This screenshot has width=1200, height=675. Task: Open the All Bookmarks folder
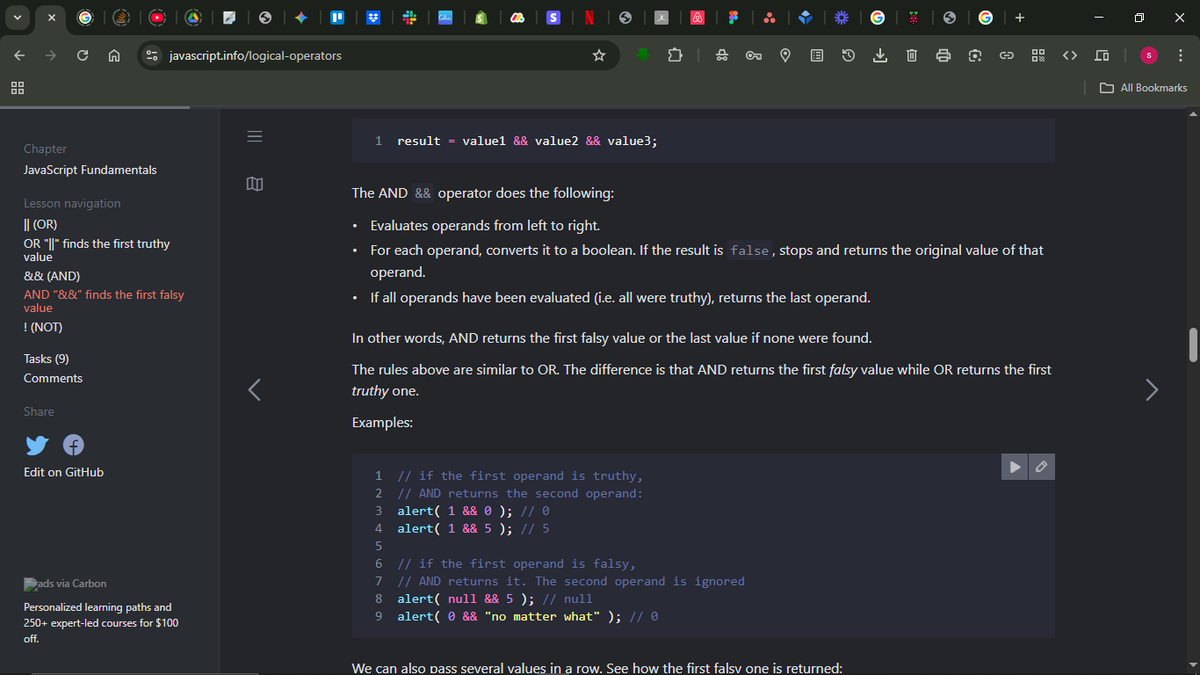pyautogui.click(x=1143, y=87)
